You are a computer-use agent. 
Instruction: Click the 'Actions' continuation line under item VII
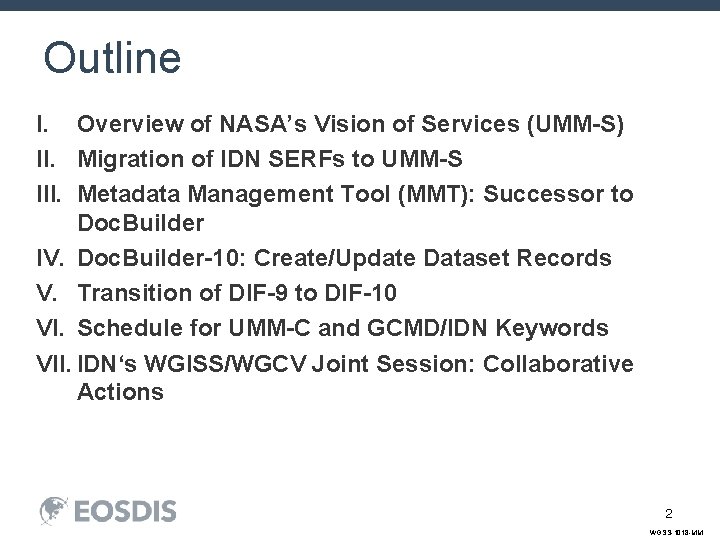(121, 392)
